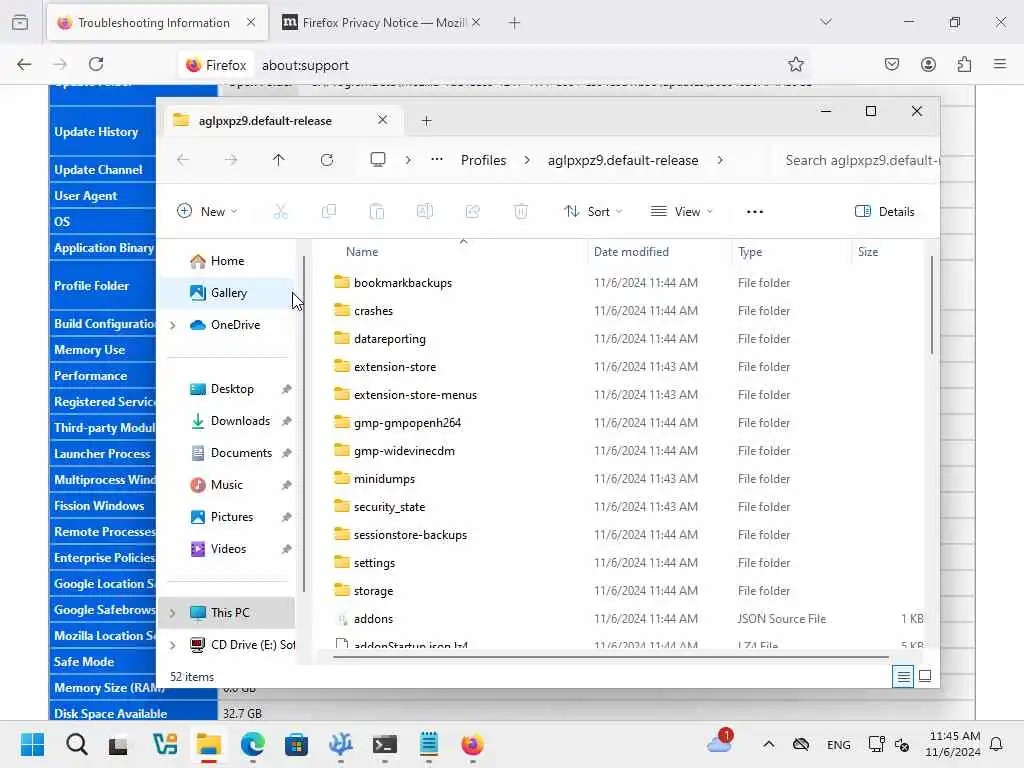This screenshot has height=768, width=1024.
Task: Click Profiles in the breadcrumb path
Action: click(x=483, y=160)
